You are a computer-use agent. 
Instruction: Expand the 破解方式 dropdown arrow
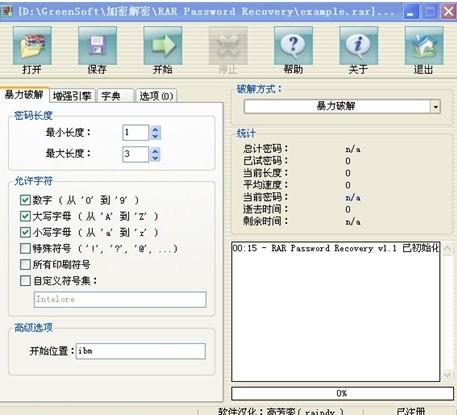click(435, 107)
